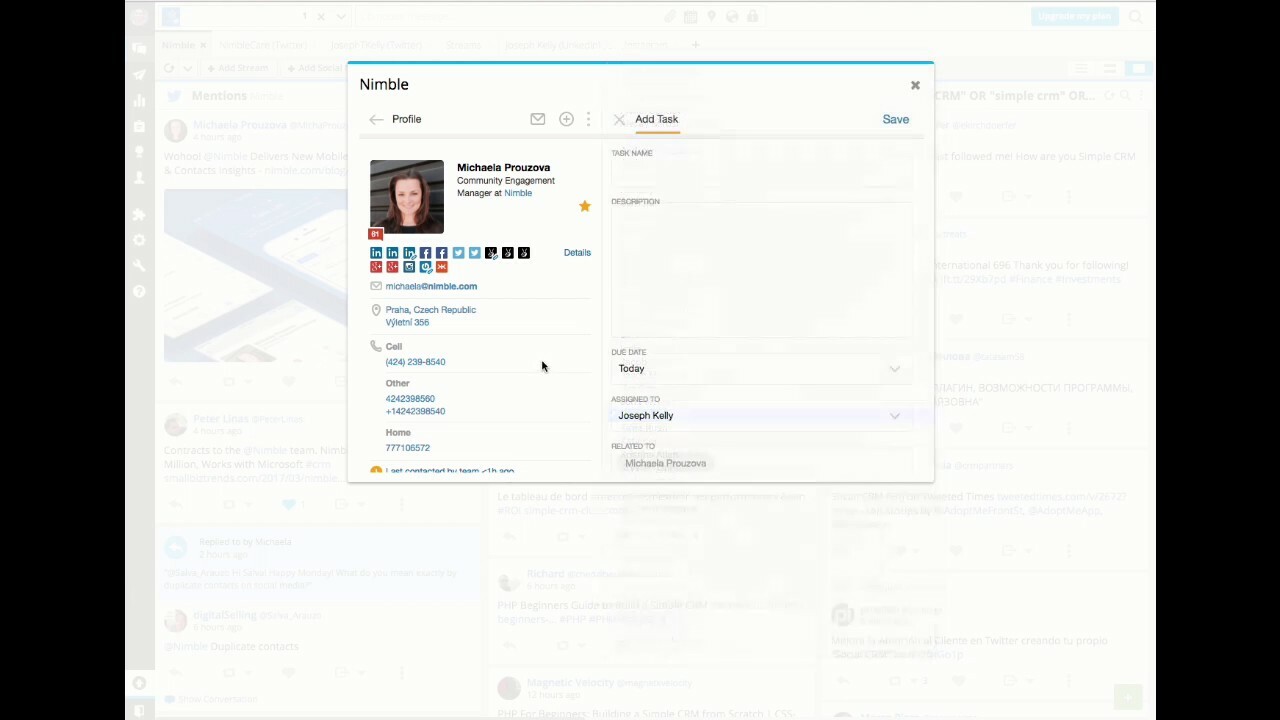Screen dimensions: 1280x720
Task: Click the email envelope icon in the toolbar
Action: (537, 119)
